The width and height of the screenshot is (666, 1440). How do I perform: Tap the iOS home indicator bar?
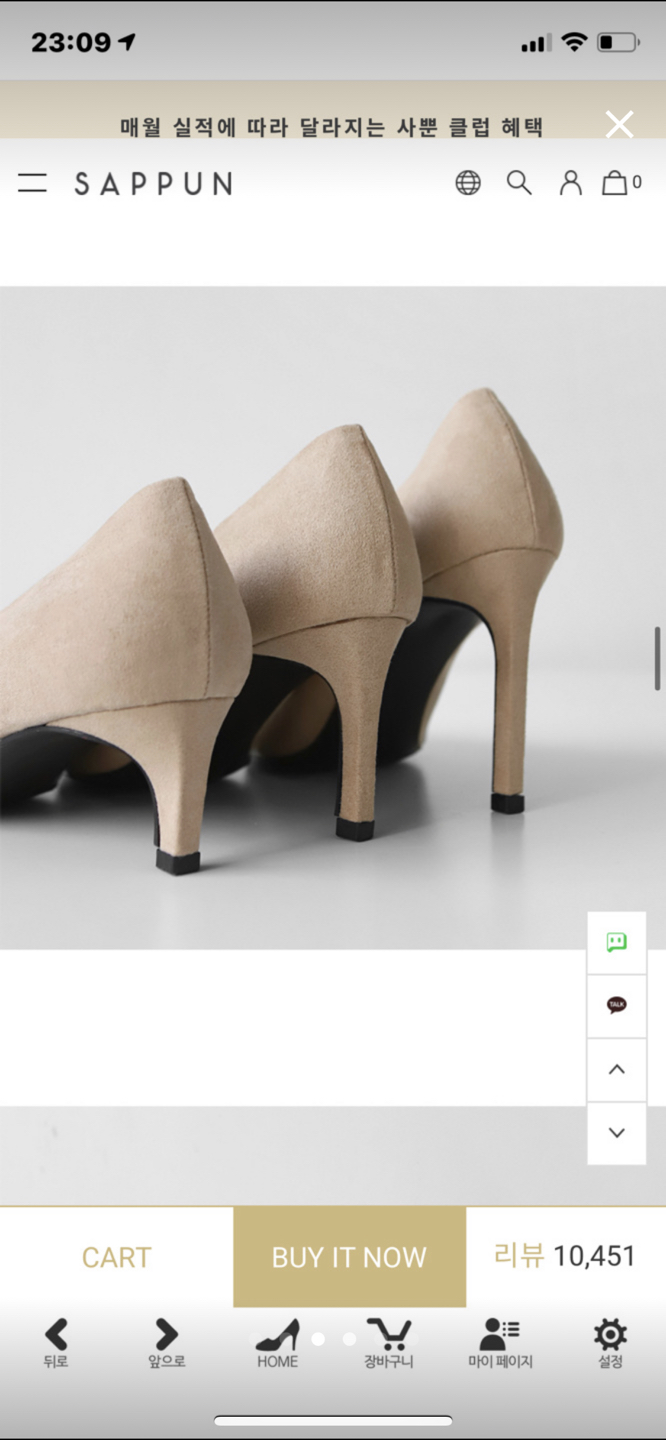click(x=333, y=1420)
